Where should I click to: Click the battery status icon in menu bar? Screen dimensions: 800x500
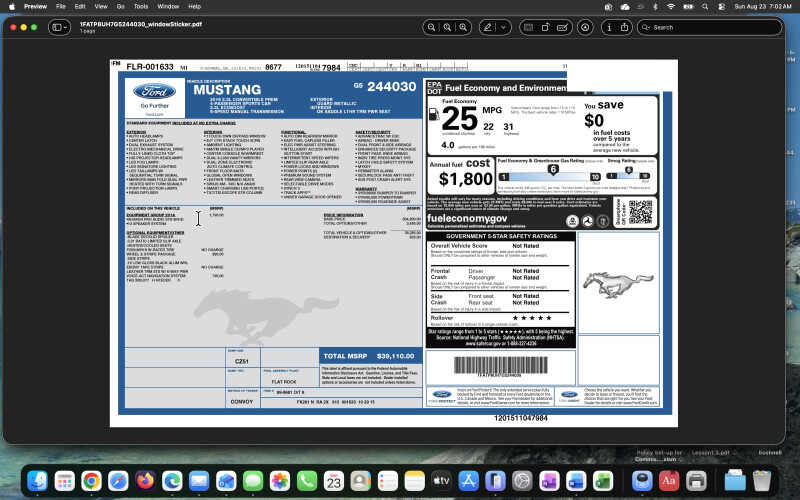[x=688, y=7]
